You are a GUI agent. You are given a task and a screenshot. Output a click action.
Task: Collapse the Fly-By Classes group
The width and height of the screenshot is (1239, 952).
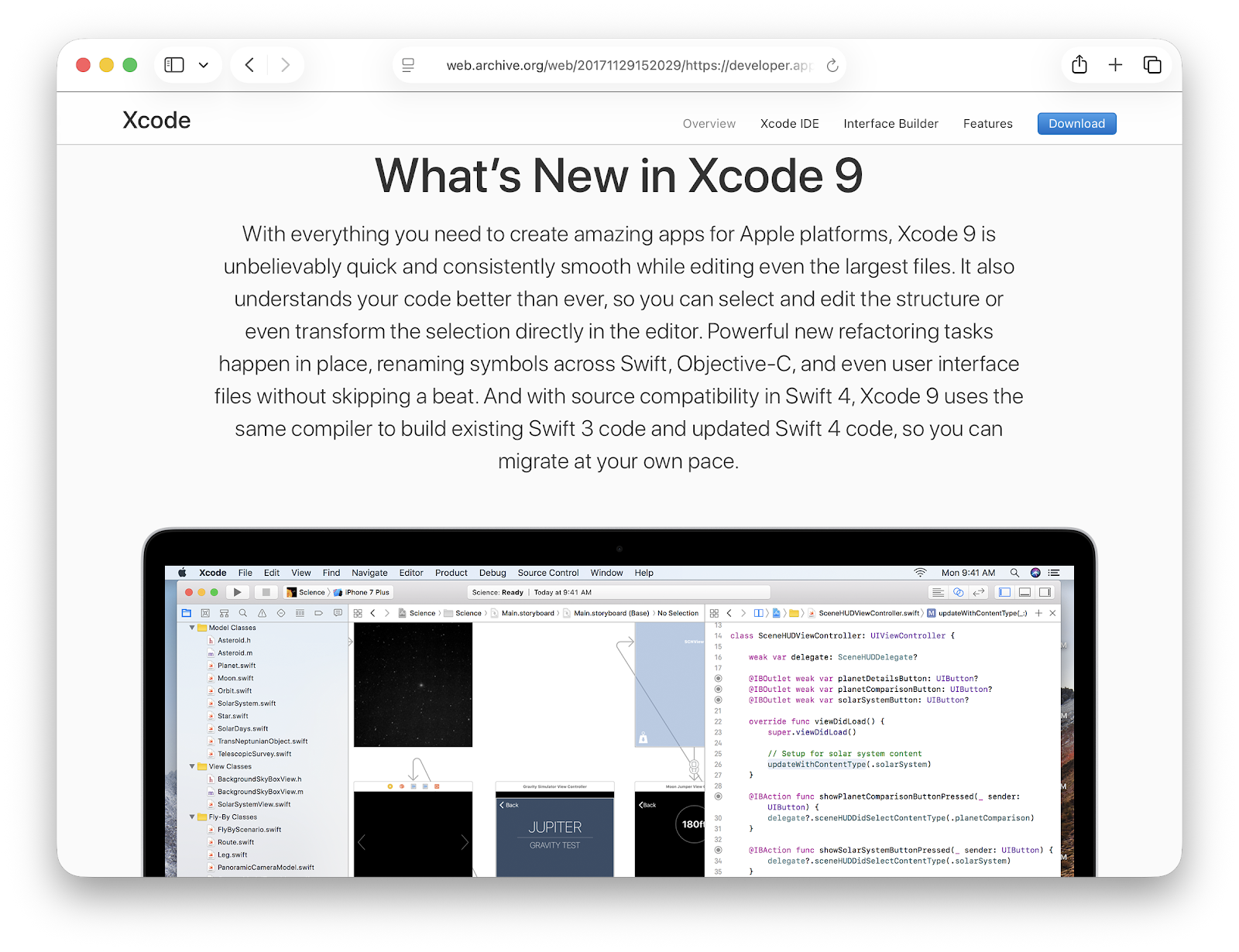tap(192, 817)
